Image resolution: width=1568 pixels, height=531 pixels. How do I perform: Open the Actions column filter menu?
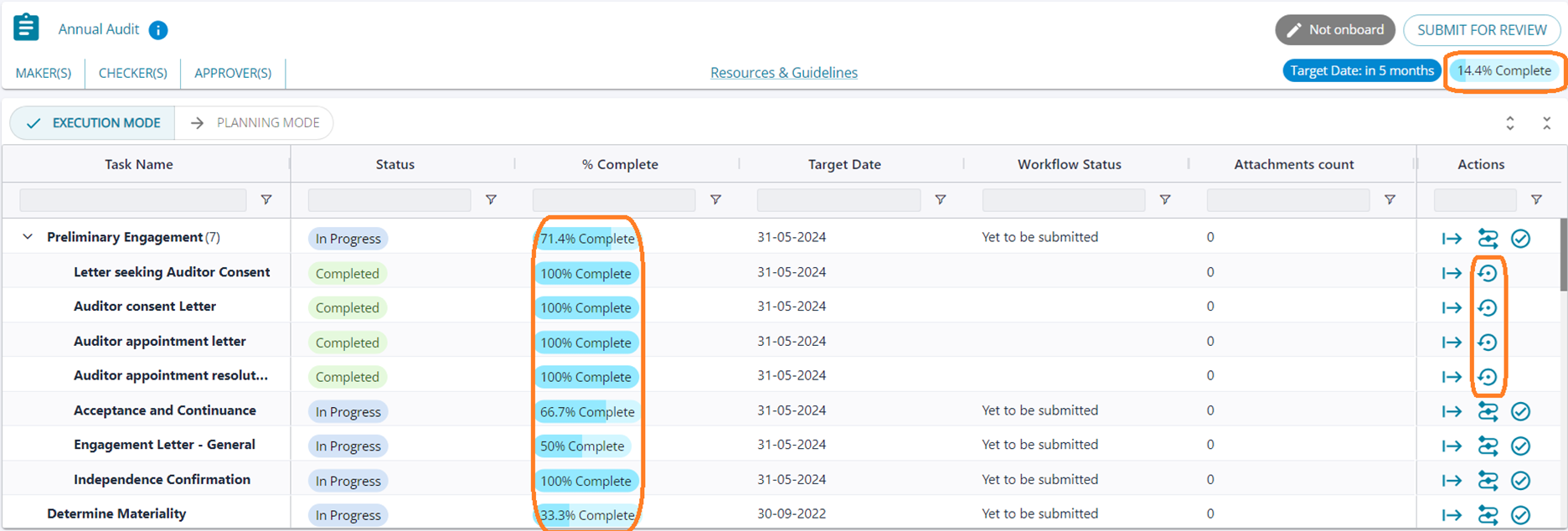click(x=1536, y=200)
